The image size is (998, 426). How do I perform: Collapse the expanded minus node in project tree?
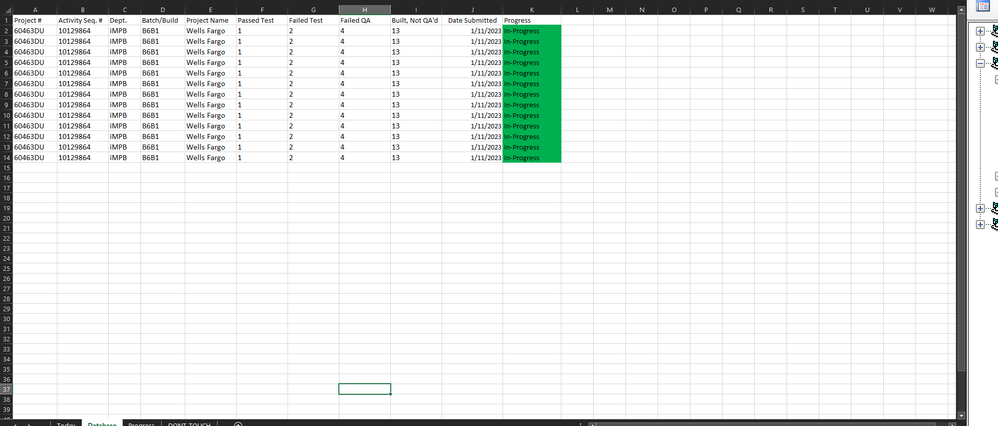click(x=980, y=63)
